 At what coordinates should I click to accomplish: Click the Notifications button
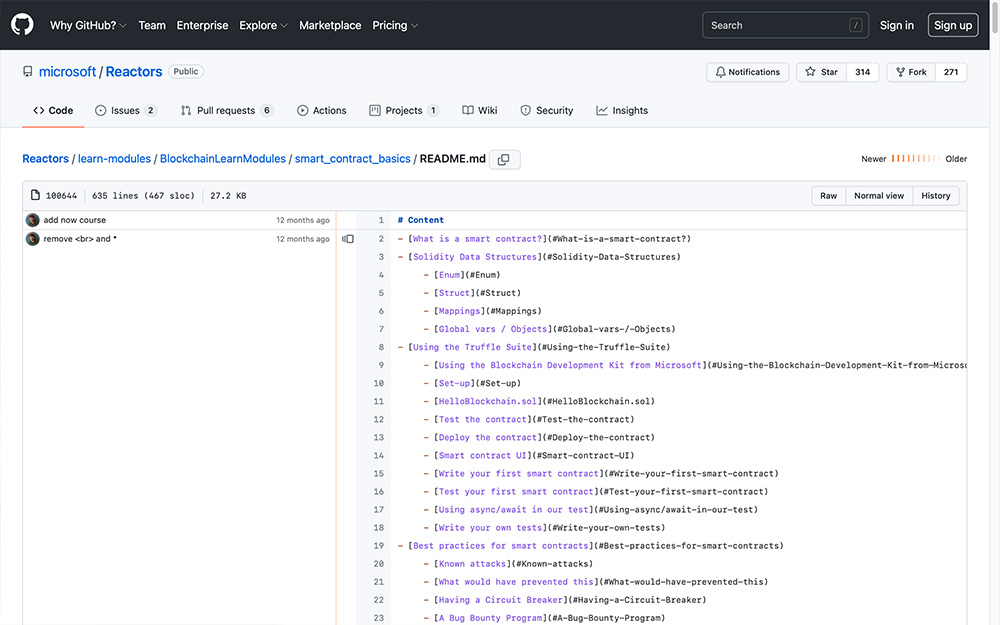click(x=747, y=72)
